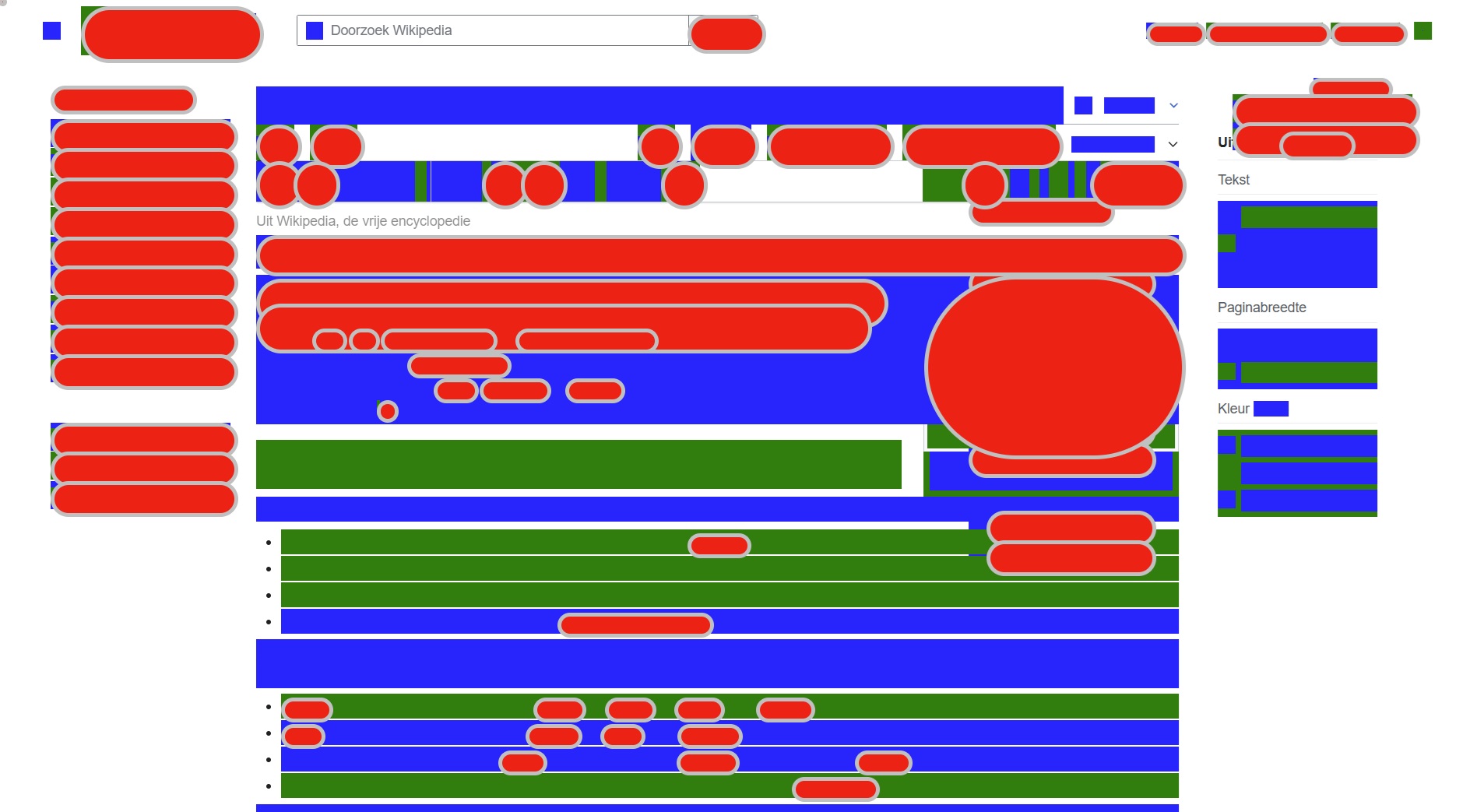Click the Account aanmaken link
This screenshot has height=812, width=1477.
[x=1268, y=33]
